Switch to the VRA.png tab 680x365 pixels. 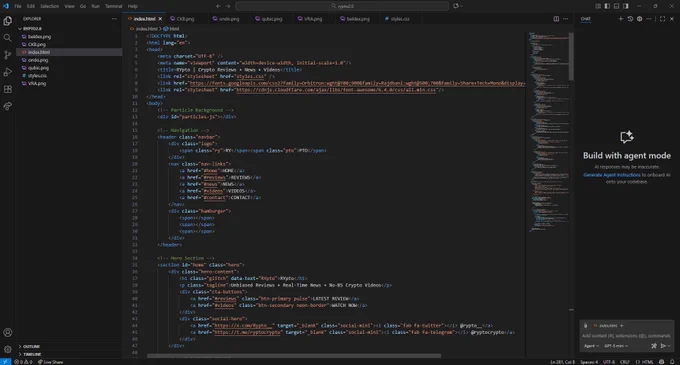(313, 19)
